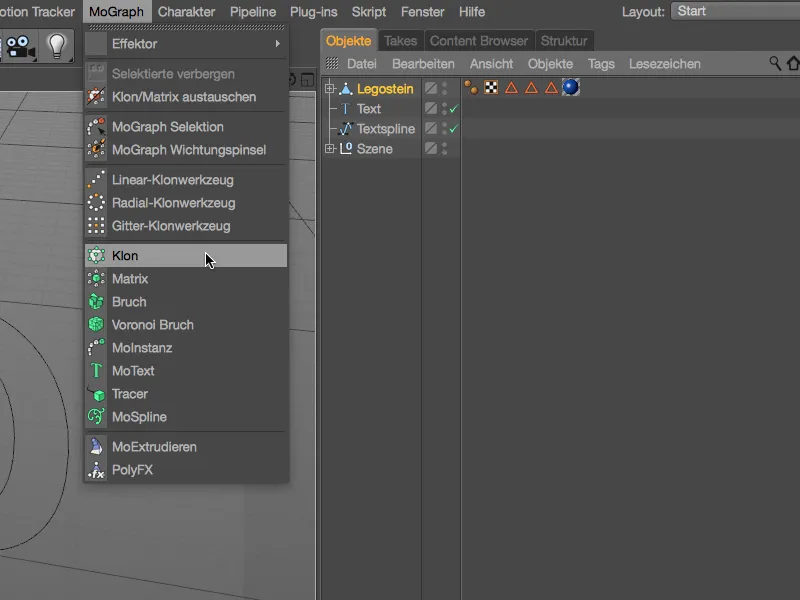Click the green MoText icon in the menu
The width and height of the screenshot is (800, 600).
(x=97, y=371)
